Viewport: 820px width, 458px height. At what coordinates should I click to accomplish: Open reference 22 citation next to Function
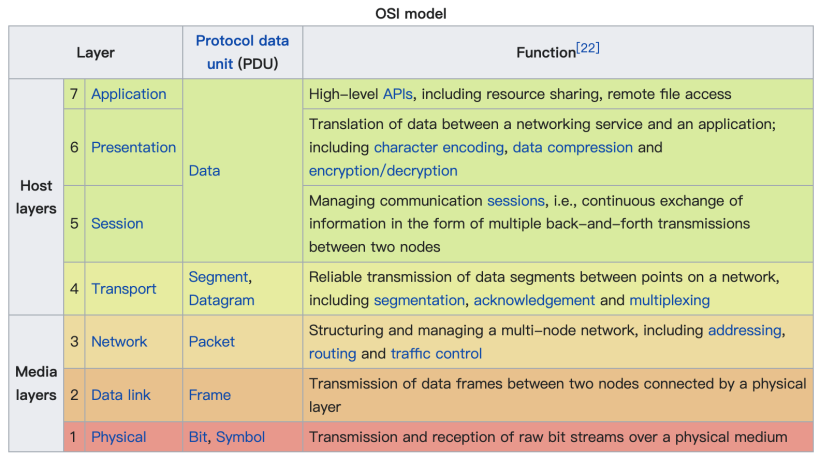[x=587, y=48]
